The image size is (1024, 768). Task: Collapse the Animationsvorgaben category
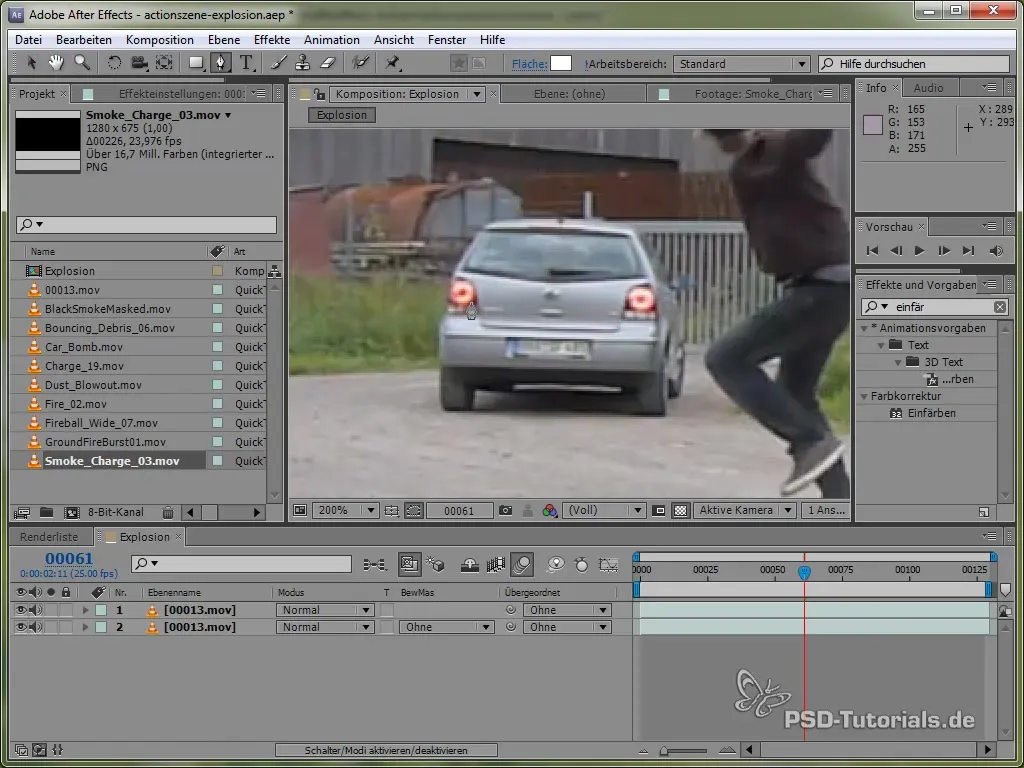pyautogui.click(x=865, y=328)
